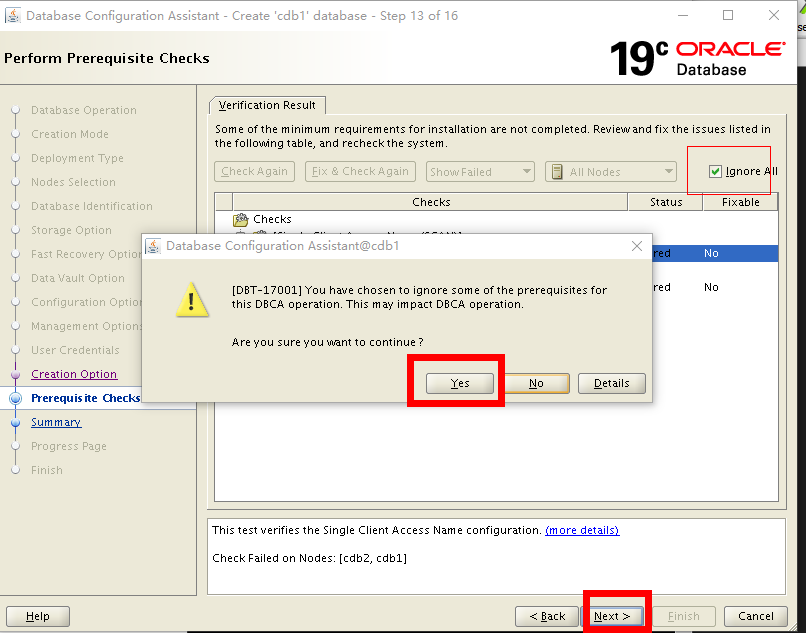
Task: Proceed with the Next button
Action: pyautogui.click(x=612, y=616)
